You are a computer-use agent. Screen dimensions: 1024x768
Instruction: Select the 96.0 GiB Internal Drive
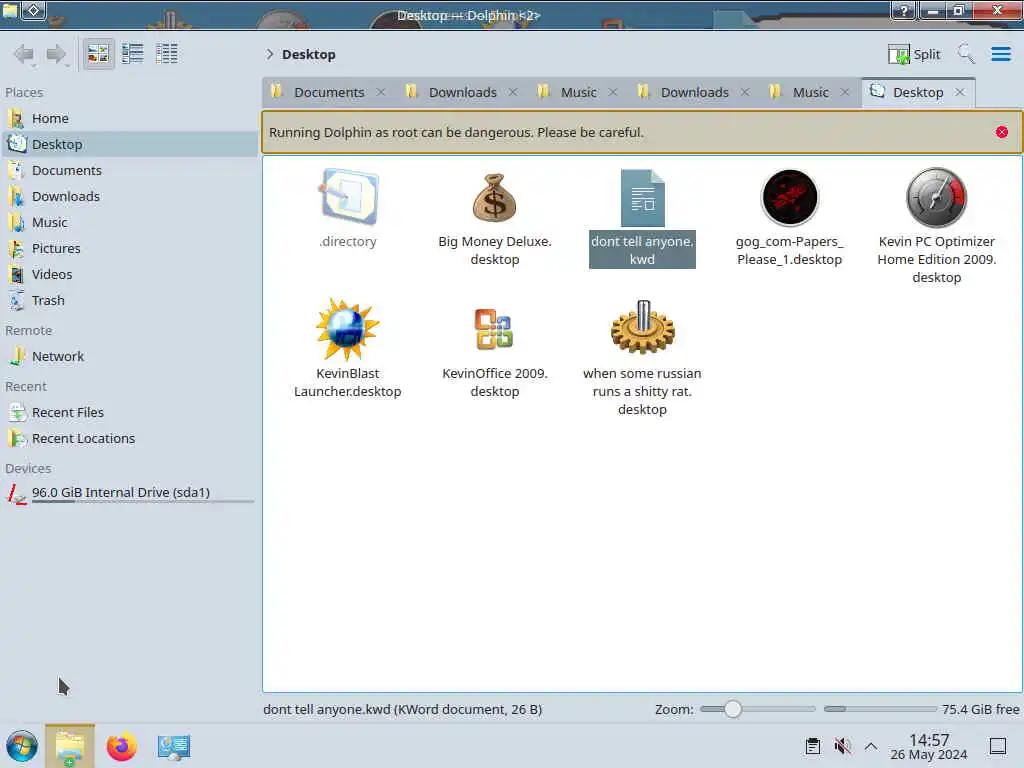pos(129,493)
